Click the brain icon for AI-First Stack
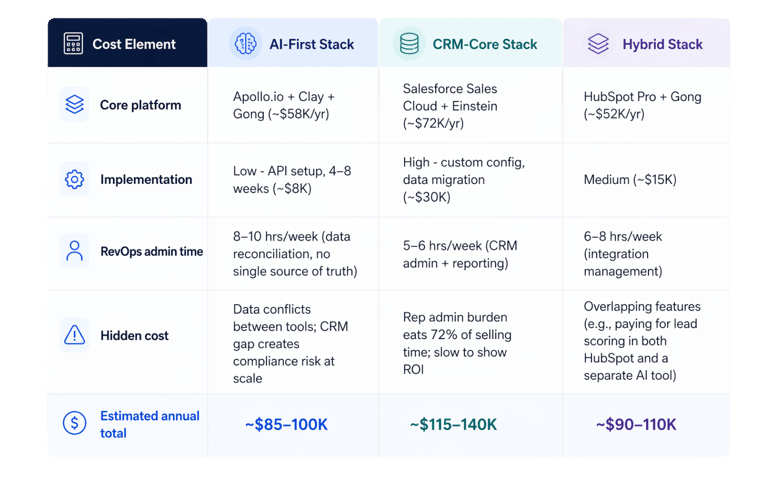Image resolution: width=768 pixels, height=487 pixels. click(244, 44)
